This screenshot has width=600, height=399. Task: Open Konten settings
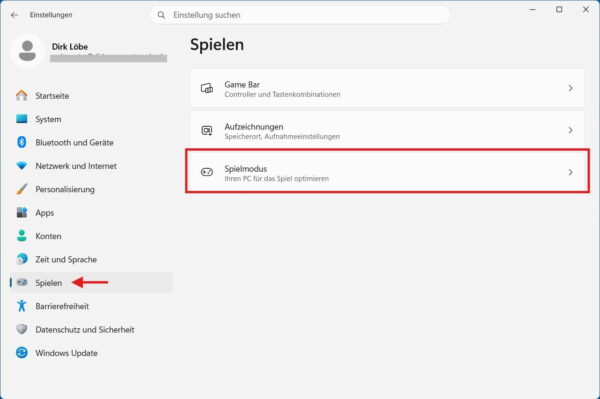91,236
